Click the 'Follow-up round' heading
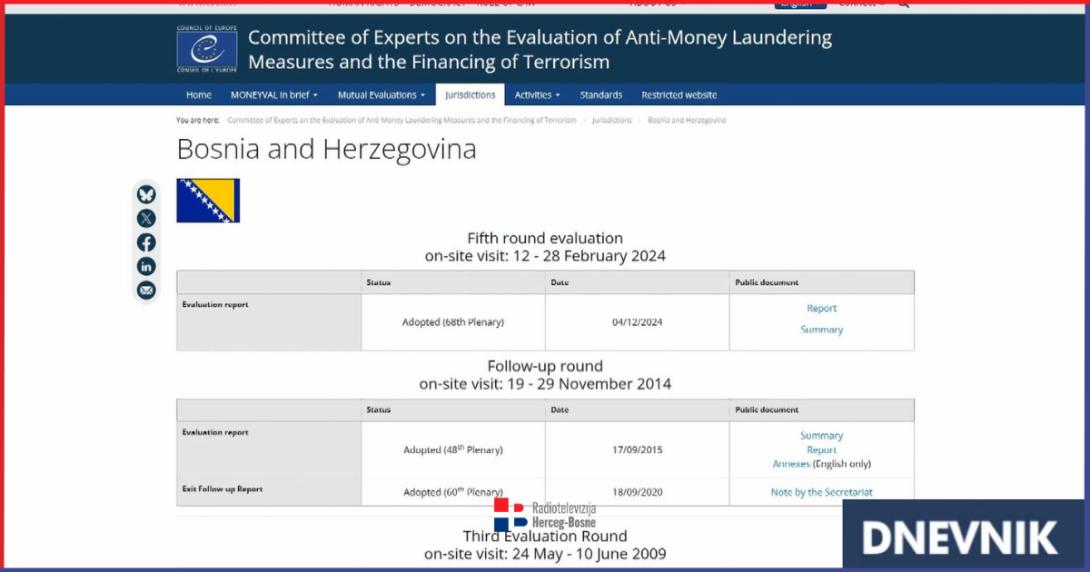The height and width of the screenshot is (572, 1090). [x=545, y=366]
